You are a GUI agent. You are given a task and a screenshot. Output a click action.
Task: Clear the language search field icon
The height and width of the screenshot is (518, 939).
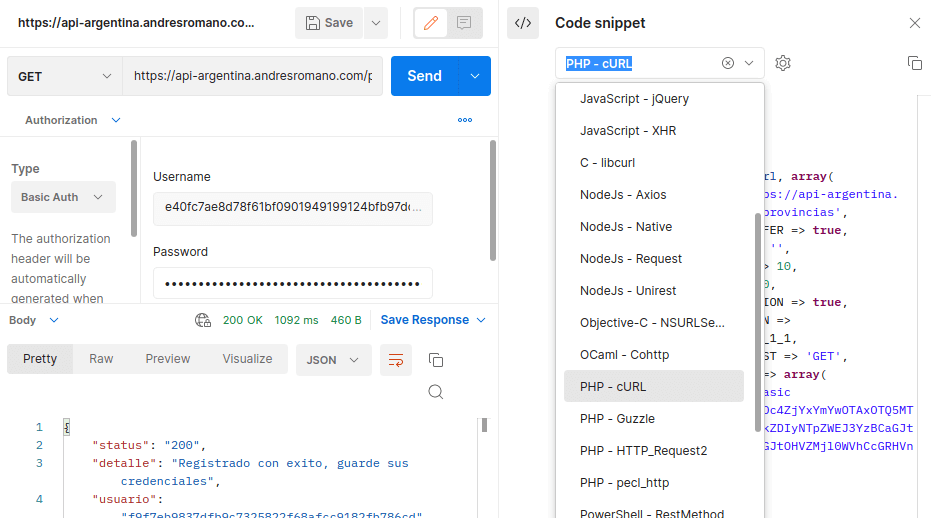(728, 63)
